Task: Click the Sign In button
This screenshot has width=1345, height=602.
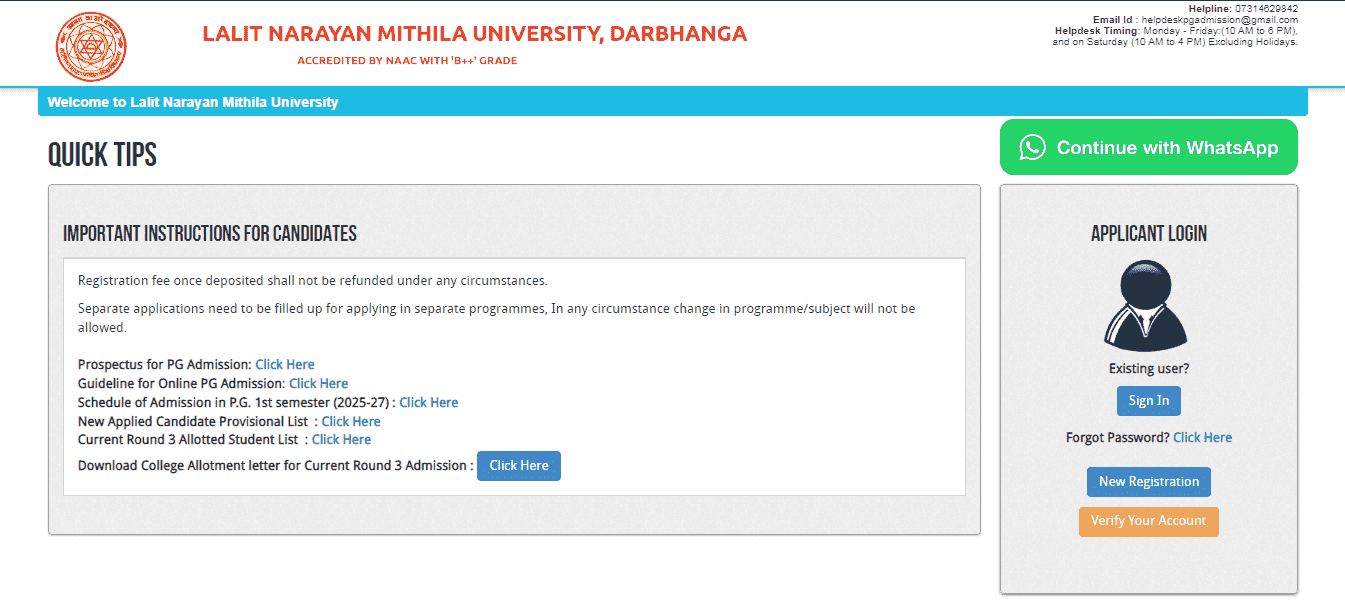Action: [x=1148, y=401]
